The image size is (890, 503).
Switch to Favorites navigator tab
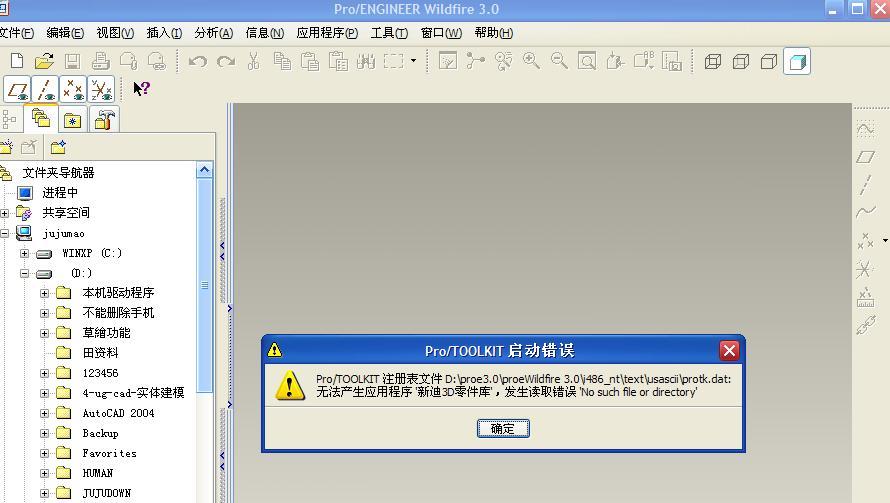72,120
